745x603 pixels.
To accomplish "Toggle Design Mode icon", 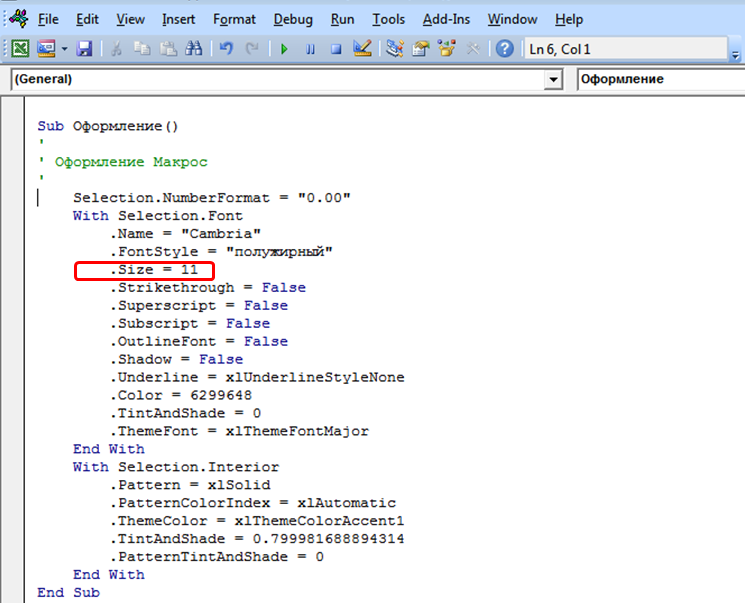I will (x=362, y=49).
